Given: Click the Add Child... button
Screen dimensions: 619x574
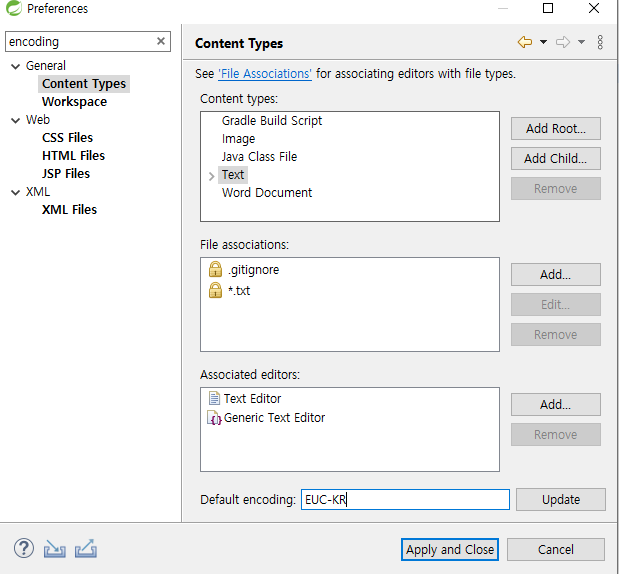Looking at the screenshot, I should [555, 158].
